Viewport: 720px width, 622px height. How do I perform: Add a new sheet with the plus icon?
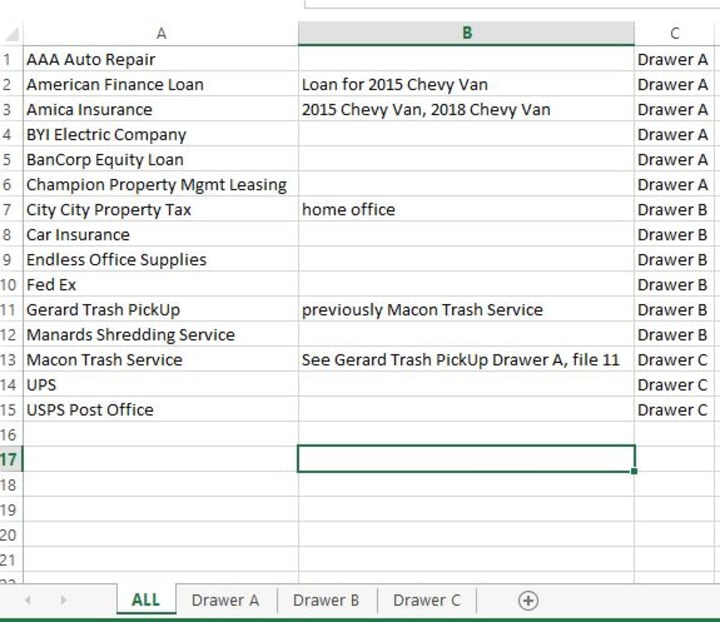click(528, 600)
